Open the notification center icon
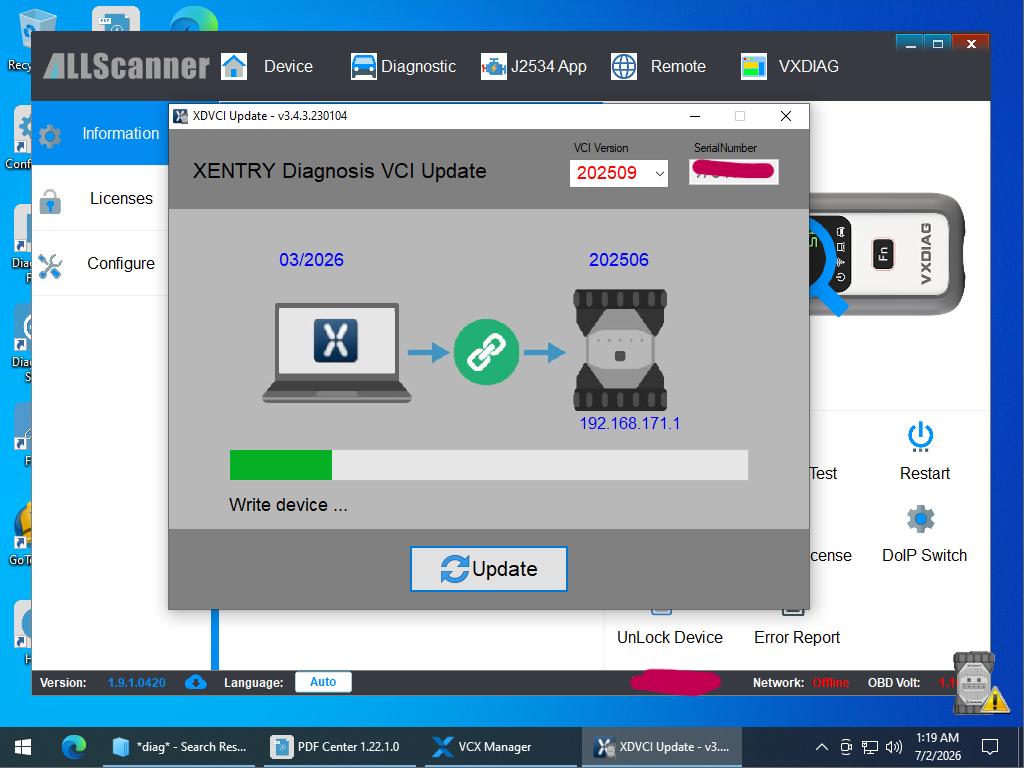The width and height of the screenshot is (1024, 768). click(990, 746)
